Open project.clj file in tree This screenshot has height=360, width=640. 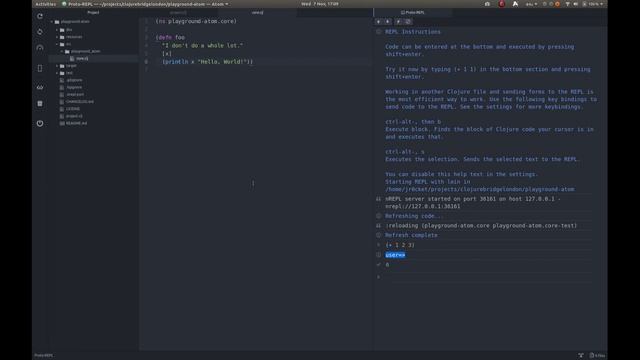[74, 116]
